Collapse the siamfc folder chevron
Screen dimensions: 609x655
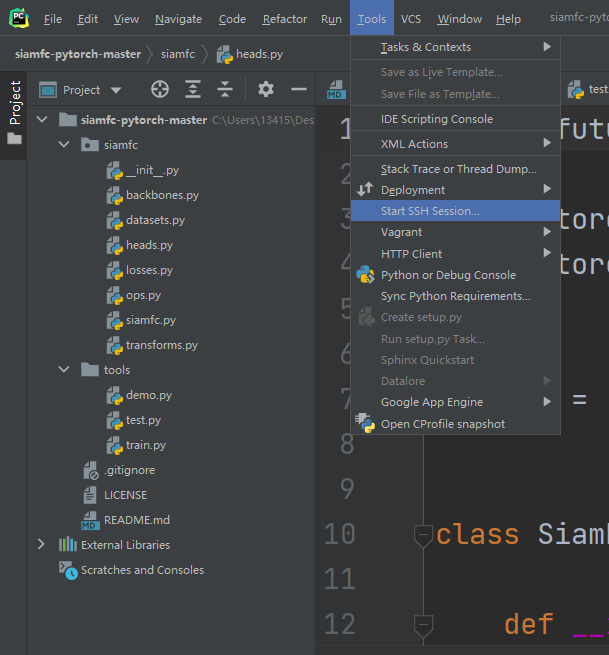click(x=64, y=145)
